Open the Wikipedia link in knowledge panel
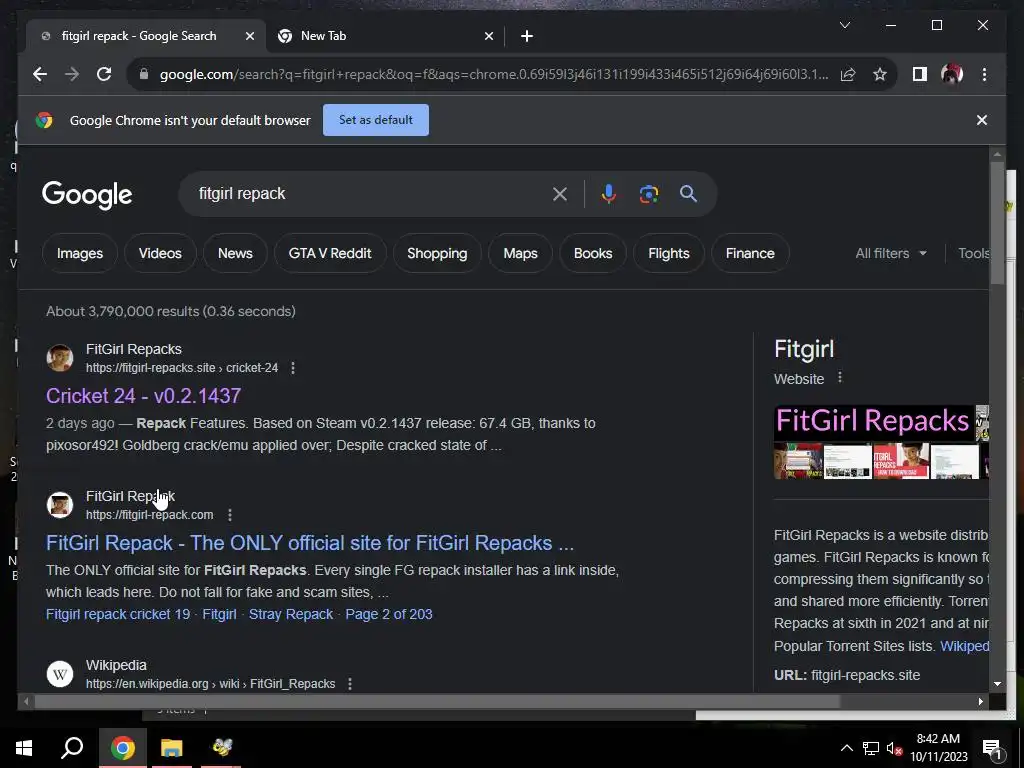The image size is (1024, 768). [964, 646]
